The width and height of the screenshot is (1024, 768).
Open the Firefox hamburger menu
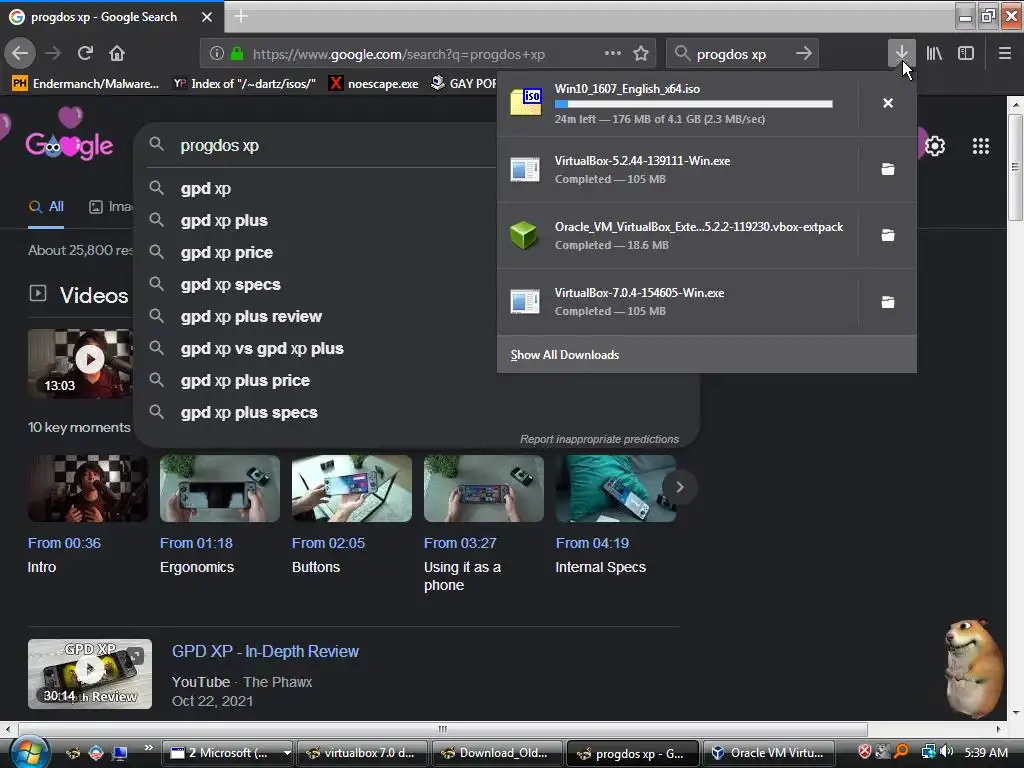[1005, 54]
